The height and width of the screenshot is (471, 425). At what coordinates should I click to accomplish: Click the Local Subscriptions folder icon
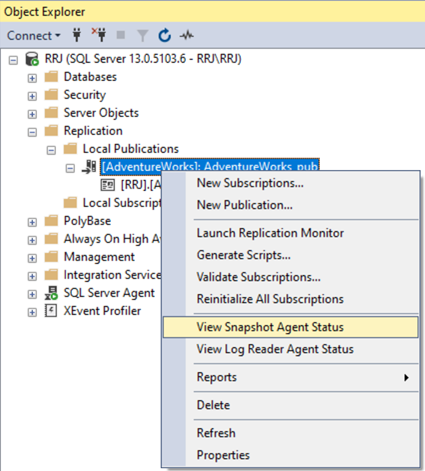(x=70, y=203)
